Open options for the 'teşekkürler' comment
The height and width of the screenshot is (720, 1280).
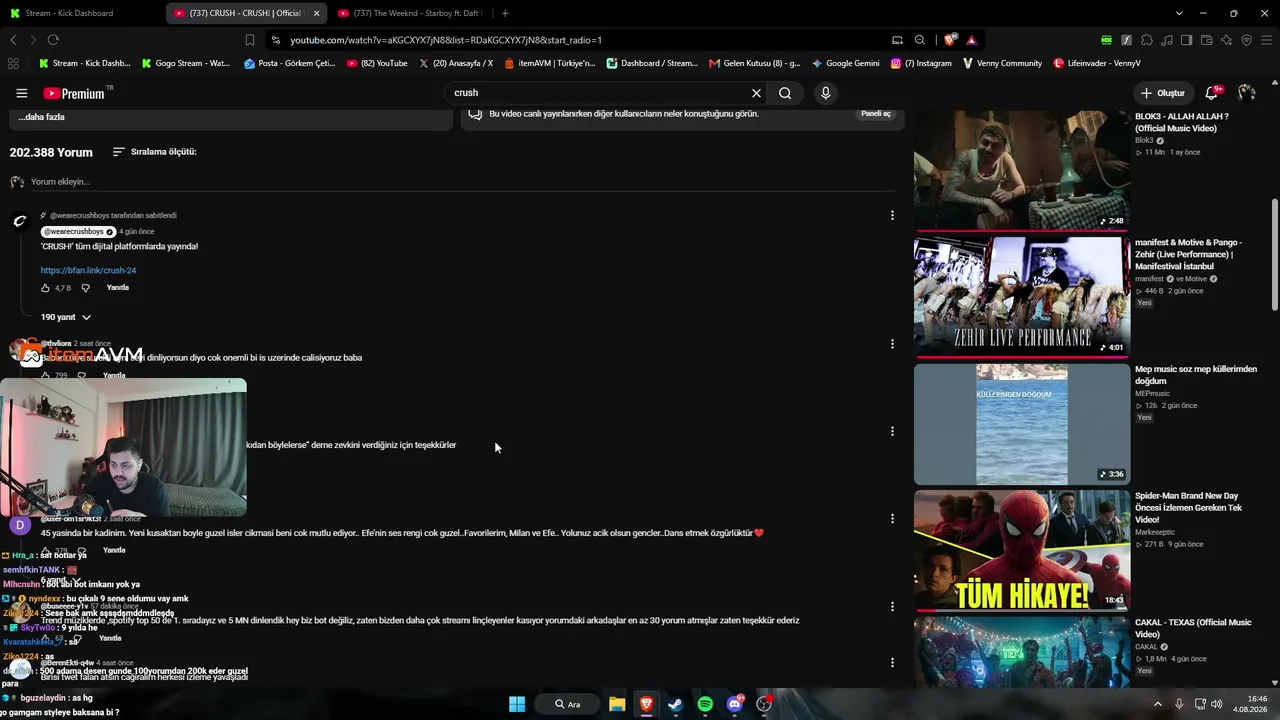(x=892, y=432)
